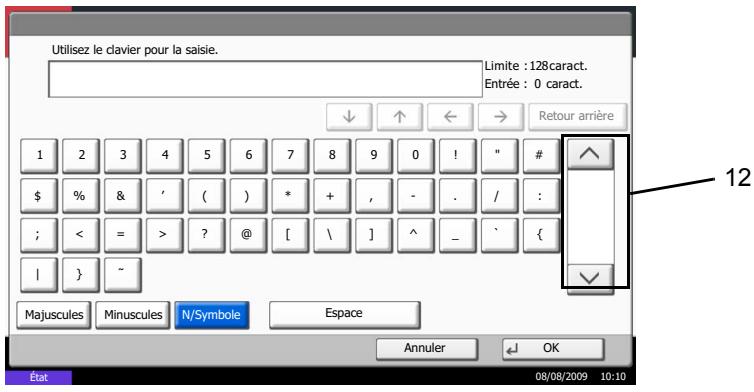This screenshot has width=754, height=392.
Task: Tap the colon : key
Action: 541,196
